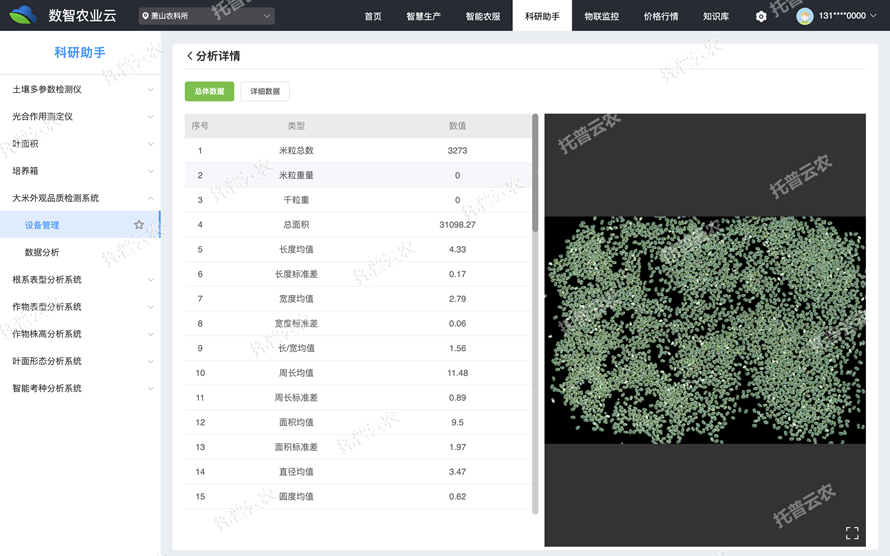
Task: Toggle the favorite star beside 设备管理
Action: (x=139, y=225)
